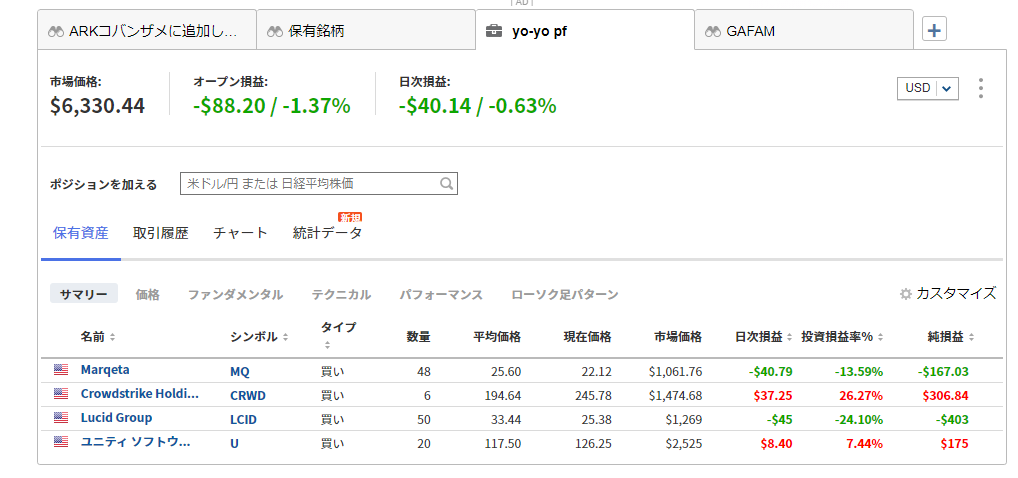The image size is (1018, 478).
Task: Click the US flag icon beside Marqeta
Action: (61, 370)
